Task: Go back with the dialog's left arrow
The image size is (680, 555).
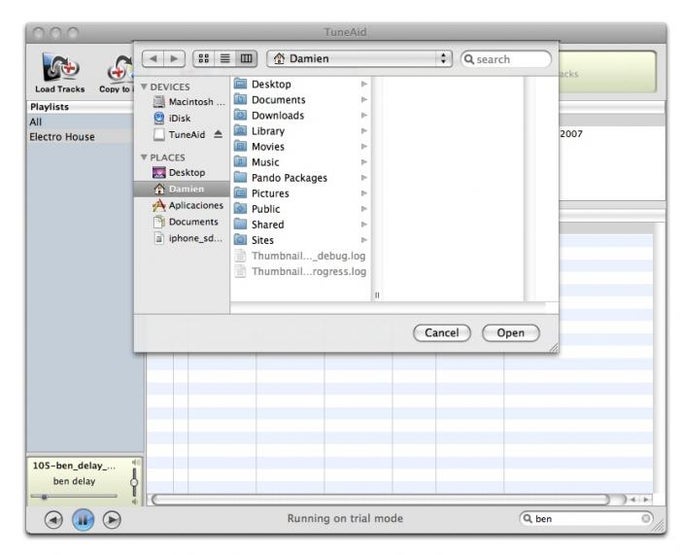Action: point(153,59)
